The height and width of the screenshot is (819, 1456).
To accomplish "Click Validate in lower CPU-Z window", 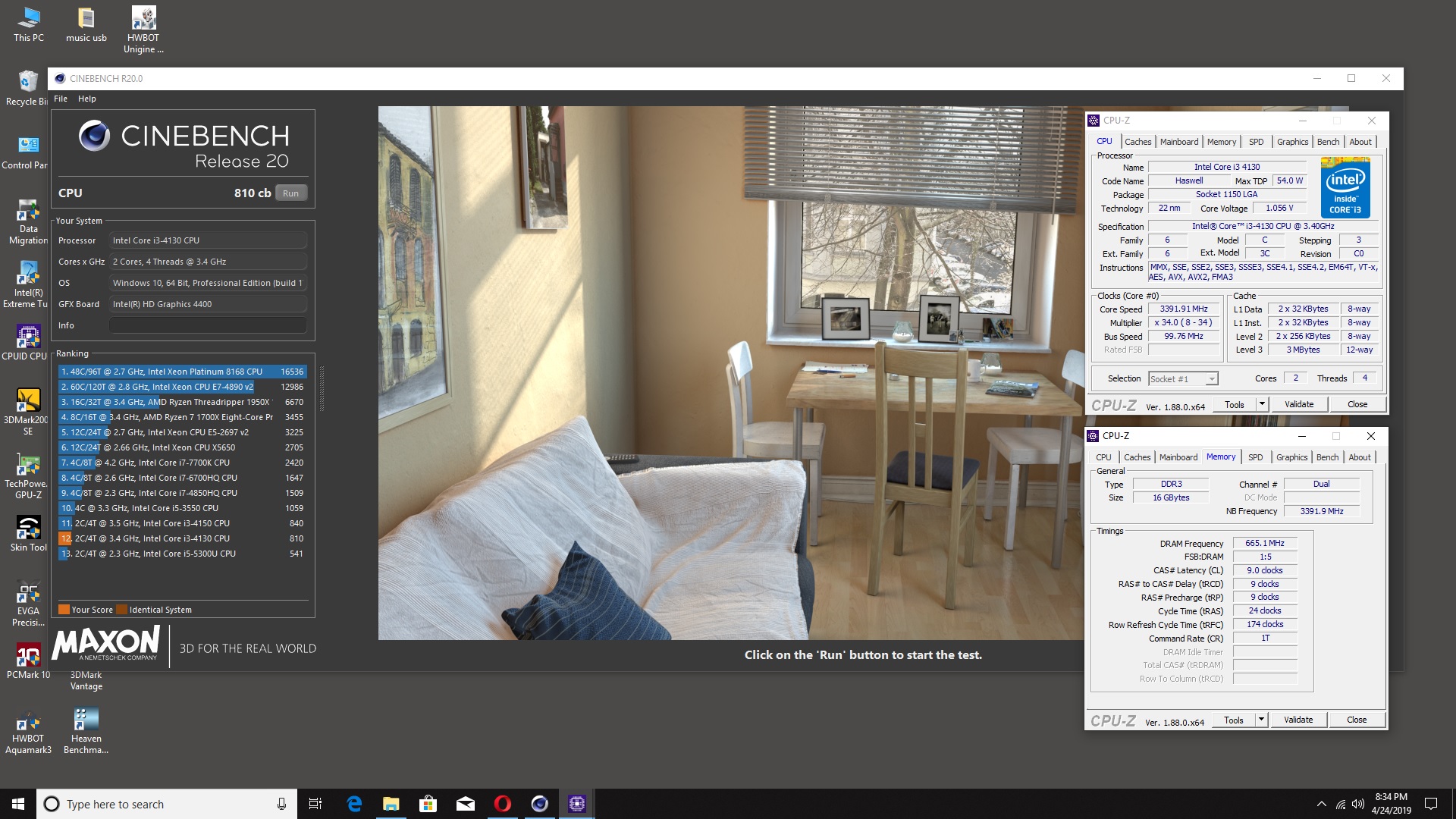I will pos(1298,720).
